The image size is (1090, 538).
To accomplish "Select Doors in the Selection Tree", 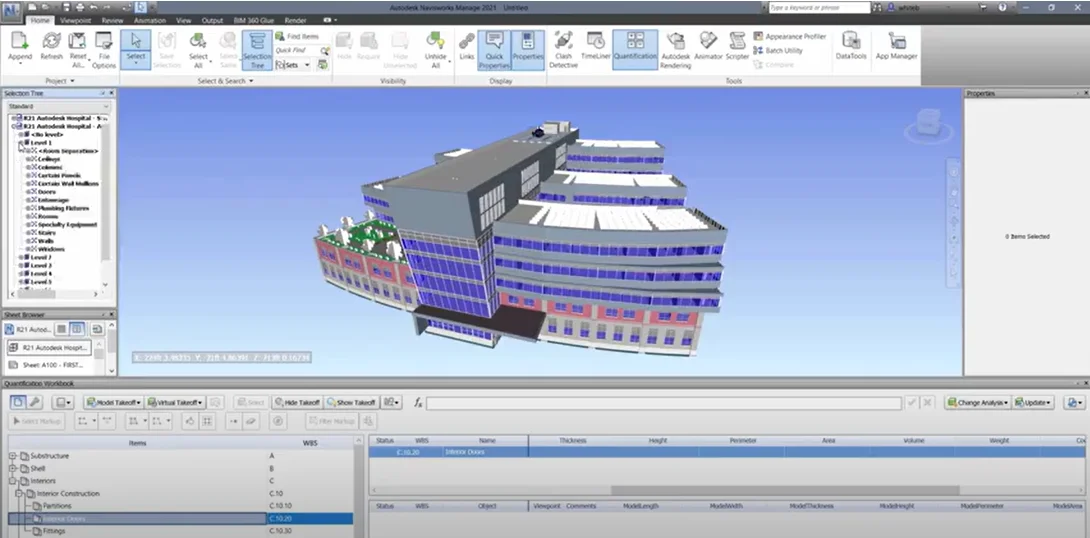I will coord(47,192).
